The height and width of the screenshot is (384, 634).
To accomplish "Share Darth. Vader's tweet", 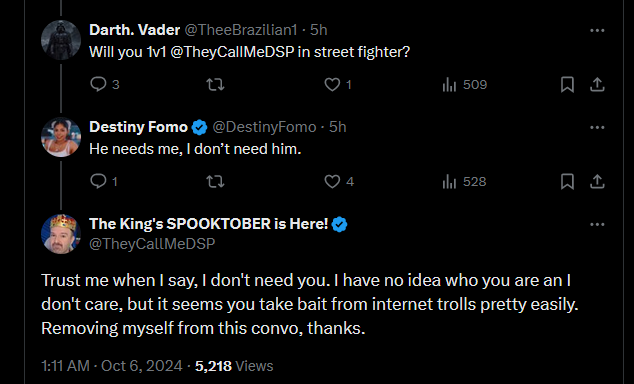I will [597, 84].
